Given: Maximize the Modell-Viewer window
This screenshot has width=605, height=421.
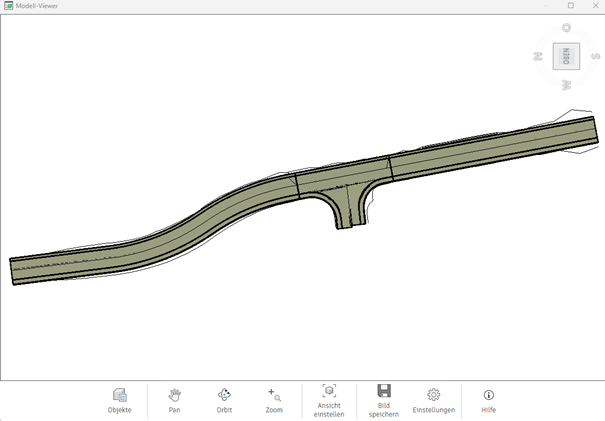Looking at the screenshot, I should tap(570, 6).
